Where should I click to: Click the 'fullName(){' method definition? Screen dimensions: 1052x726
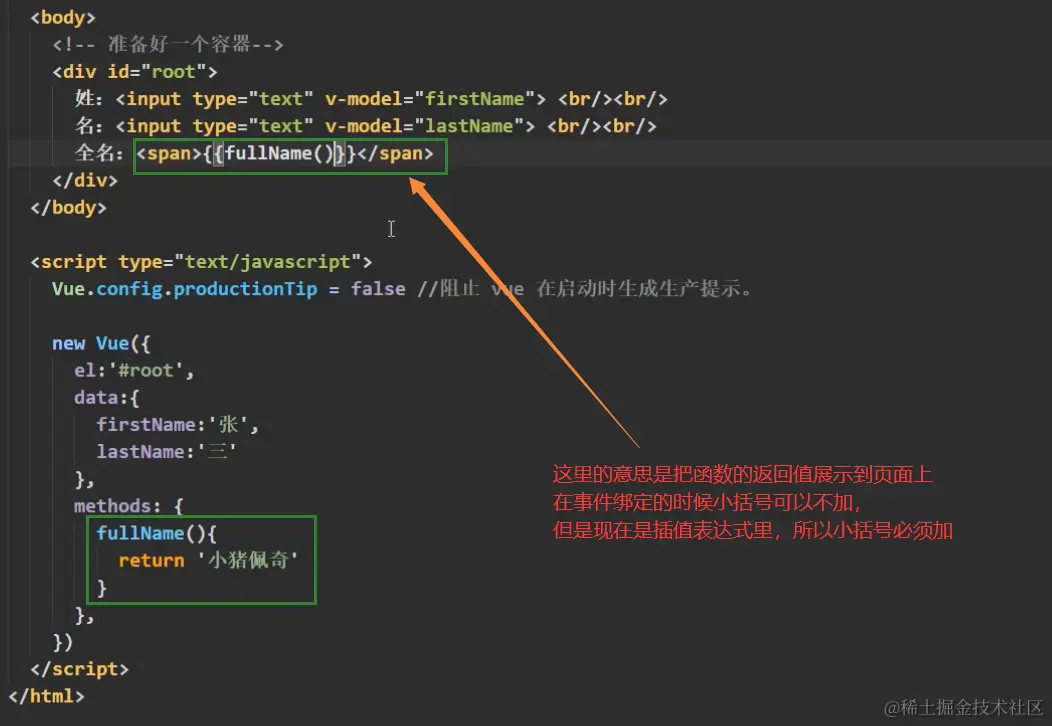click(156, 533)
